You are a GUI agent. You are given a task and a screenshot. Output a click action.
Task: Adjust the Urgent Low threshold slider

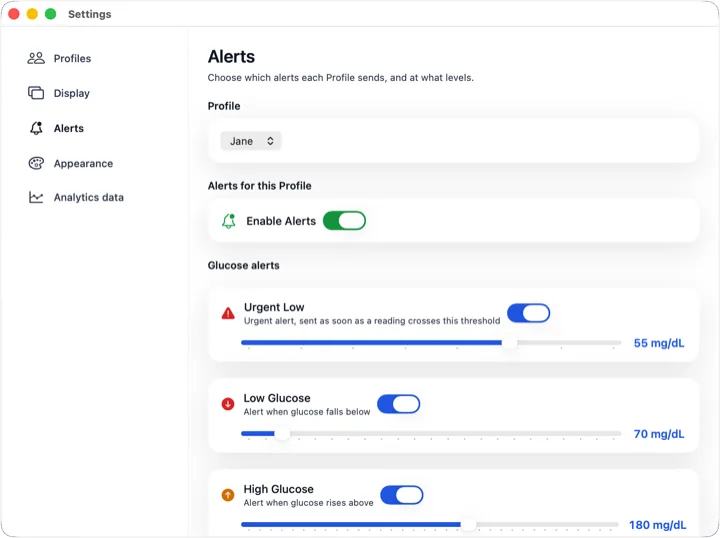(431, 343)
